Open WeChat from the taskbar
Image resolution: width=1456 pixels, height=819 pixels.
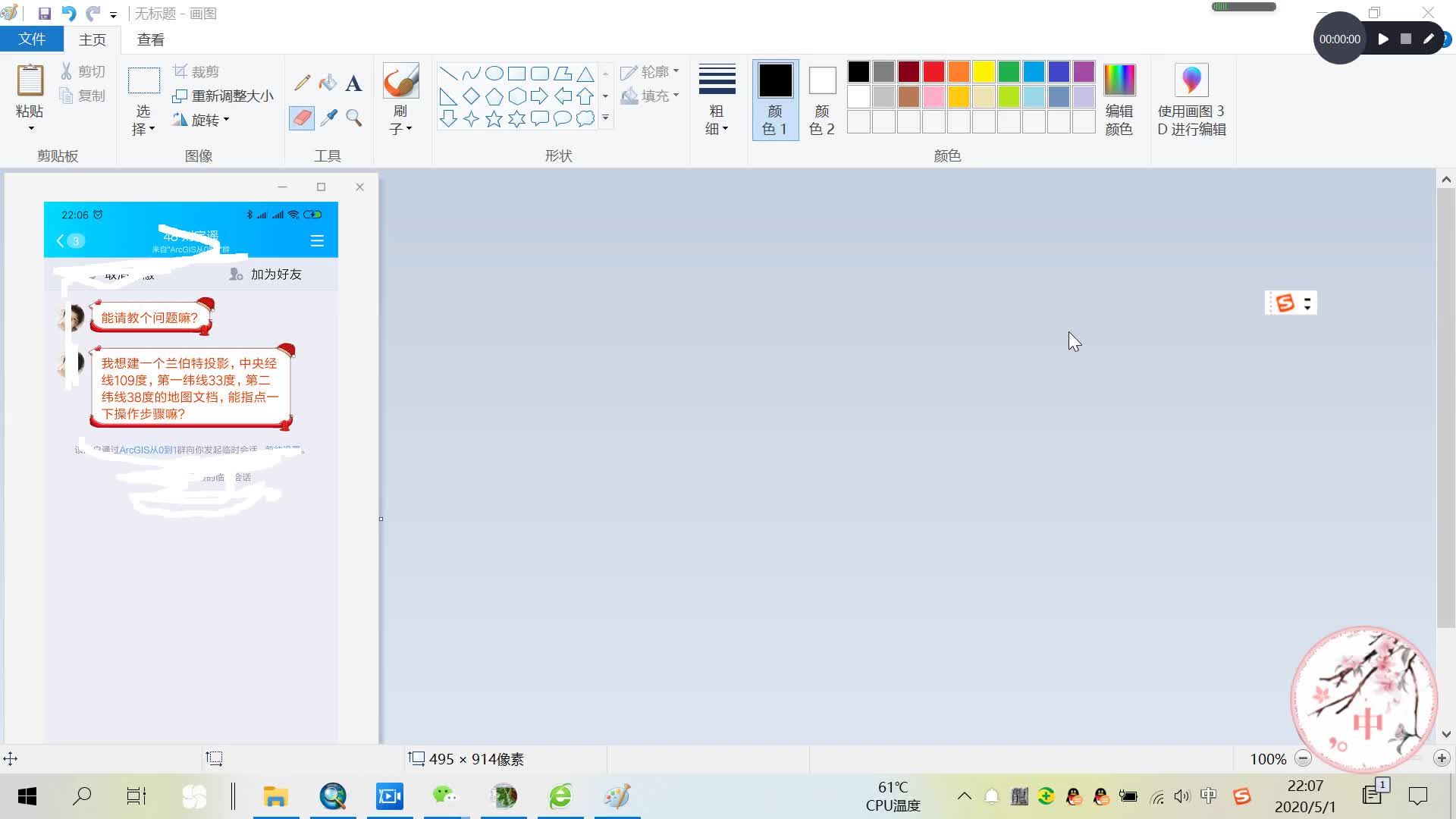[x=445, y=796]
